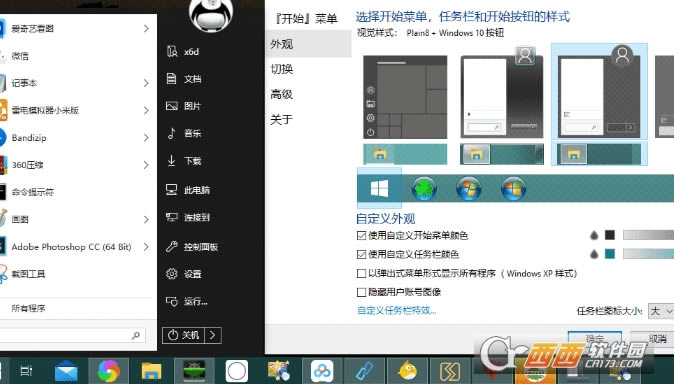The height and width of the screenshot is (384, 674).
Task: Open 任务栏图标大小 dropdown
Action: tap(661, 310)
